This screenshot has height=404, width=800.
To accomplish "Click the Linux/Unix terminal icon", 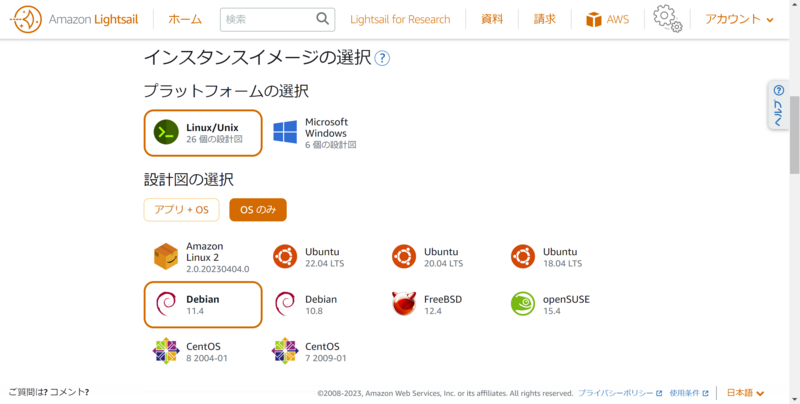I will point(166,133).
